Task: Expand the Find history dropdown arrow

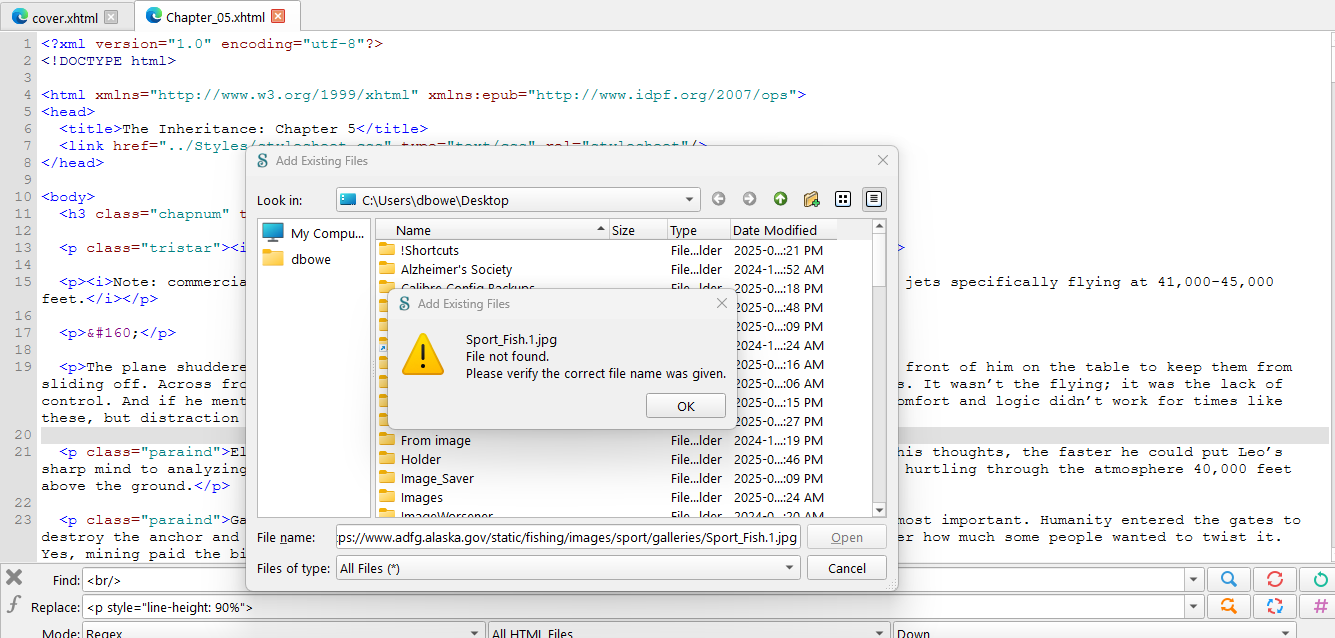Action: (1193, 579)
